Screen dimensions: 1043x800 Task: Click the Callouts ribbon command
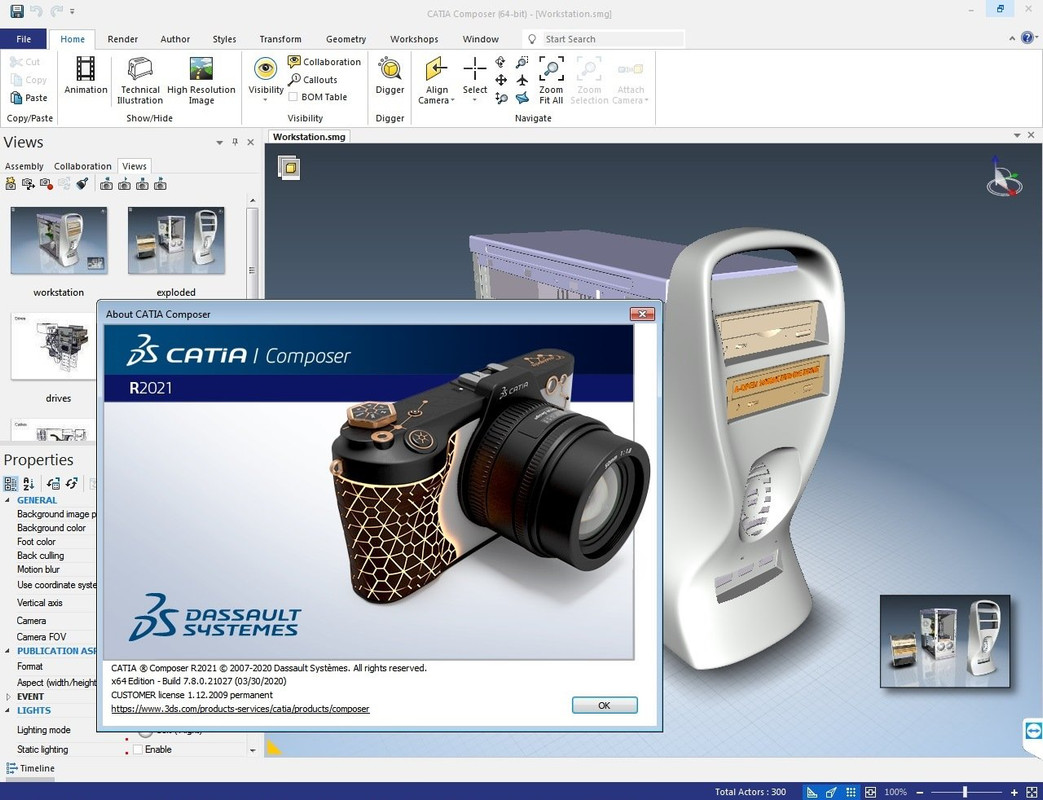pos(313,80)
